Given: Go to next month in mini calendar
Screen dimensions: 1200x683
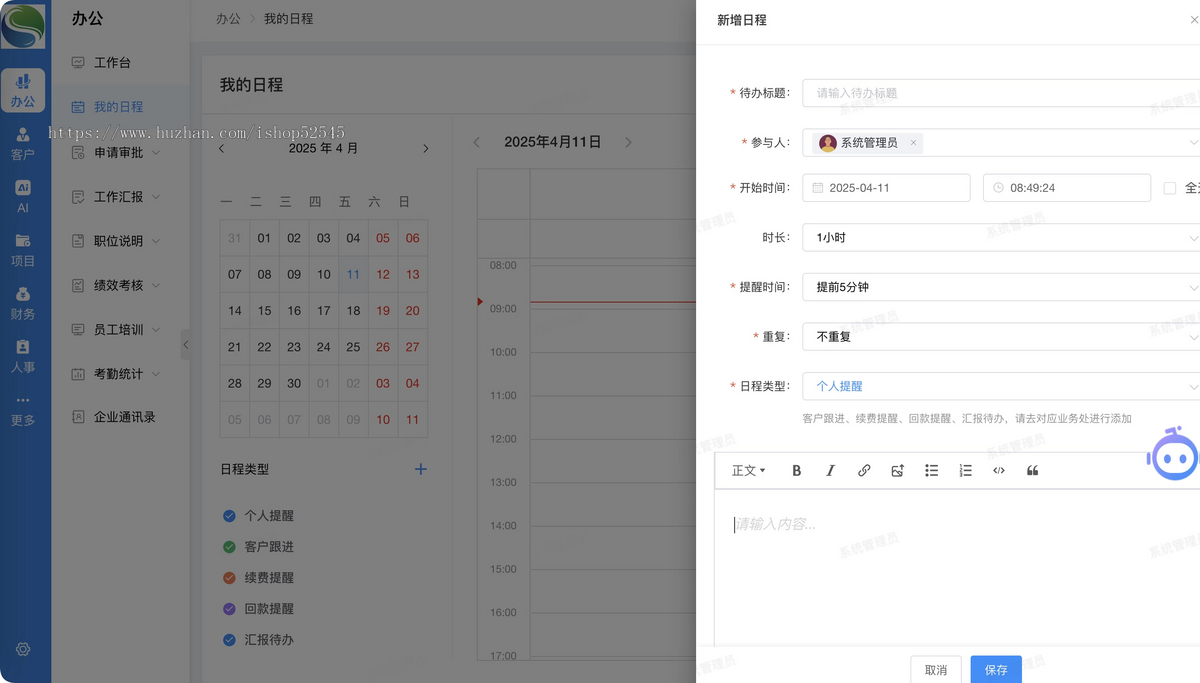Looking at the screenshot, I should tap(425, 148).
